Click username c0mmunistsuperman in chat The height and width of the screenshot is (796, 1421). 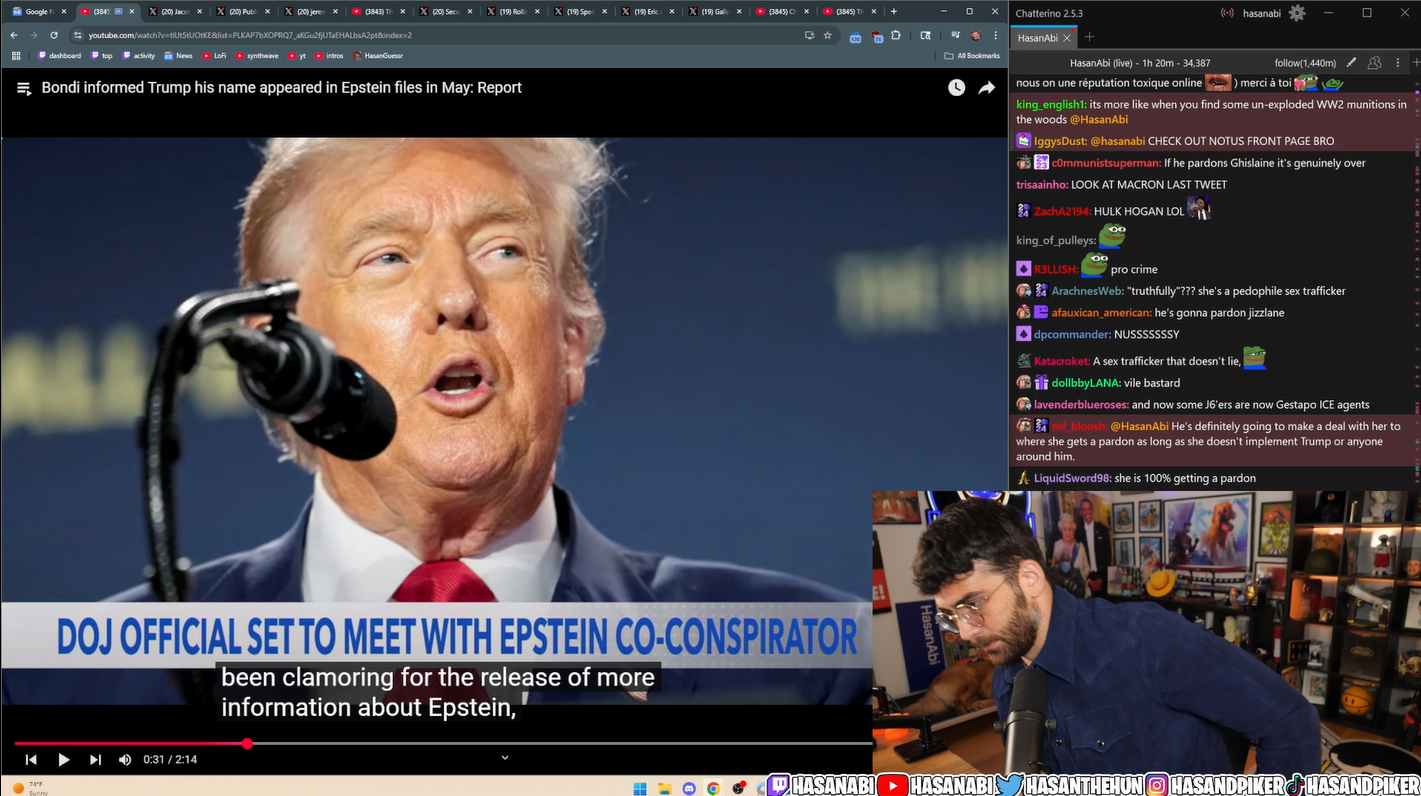coord(1106,163)
